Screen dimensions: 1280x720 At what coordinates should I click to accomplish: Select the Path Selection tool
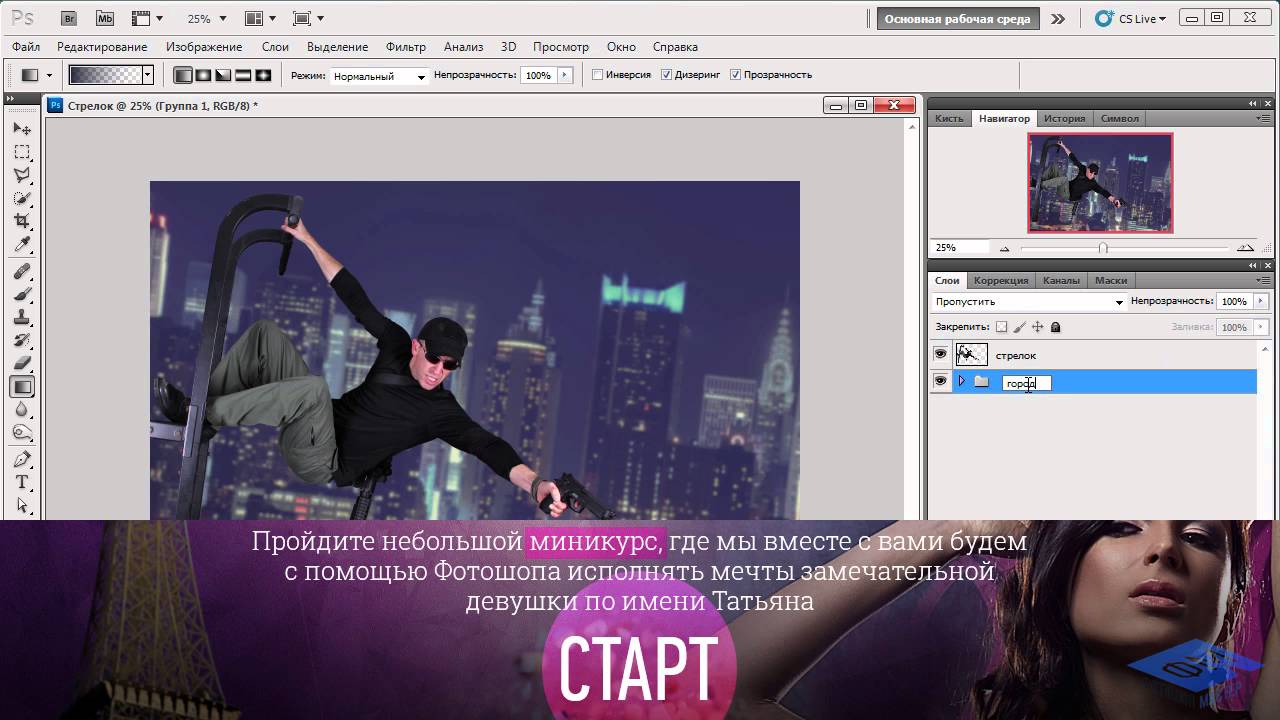(x=21, y=505)
